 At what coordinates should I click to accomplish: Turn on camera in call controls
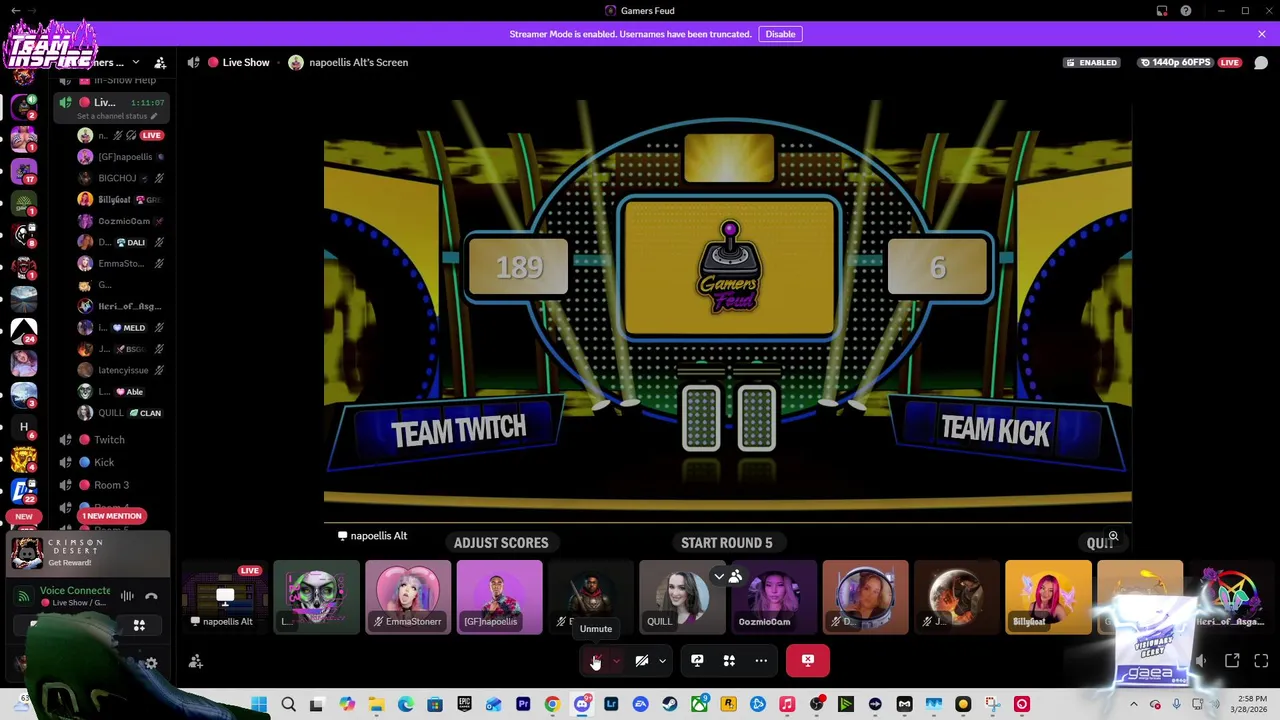pos(642,660)
